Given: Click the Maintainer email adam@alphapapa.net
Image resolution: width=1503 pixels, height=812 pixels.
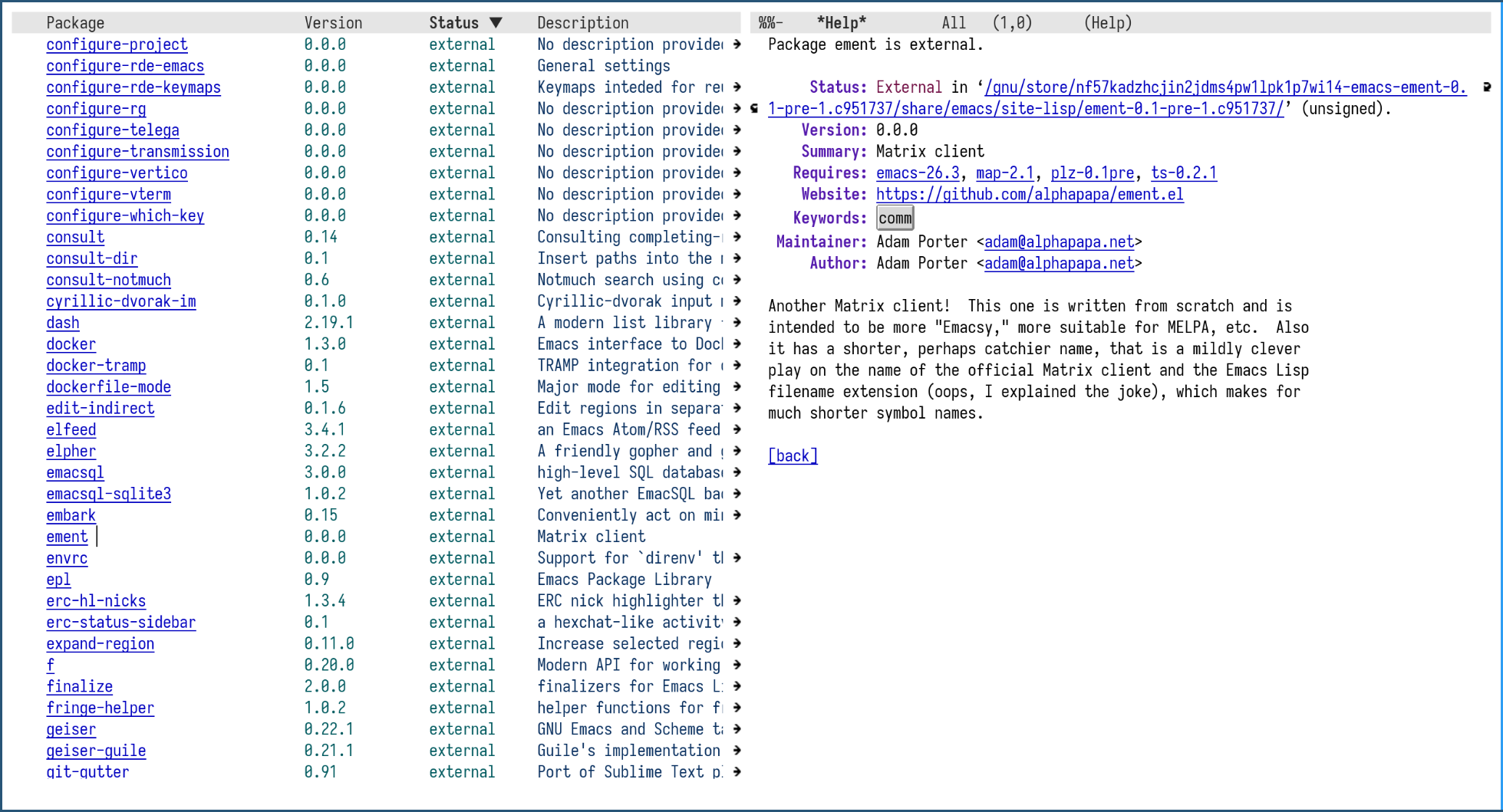Looking at the screenshot, I should tap(1059, 242).
